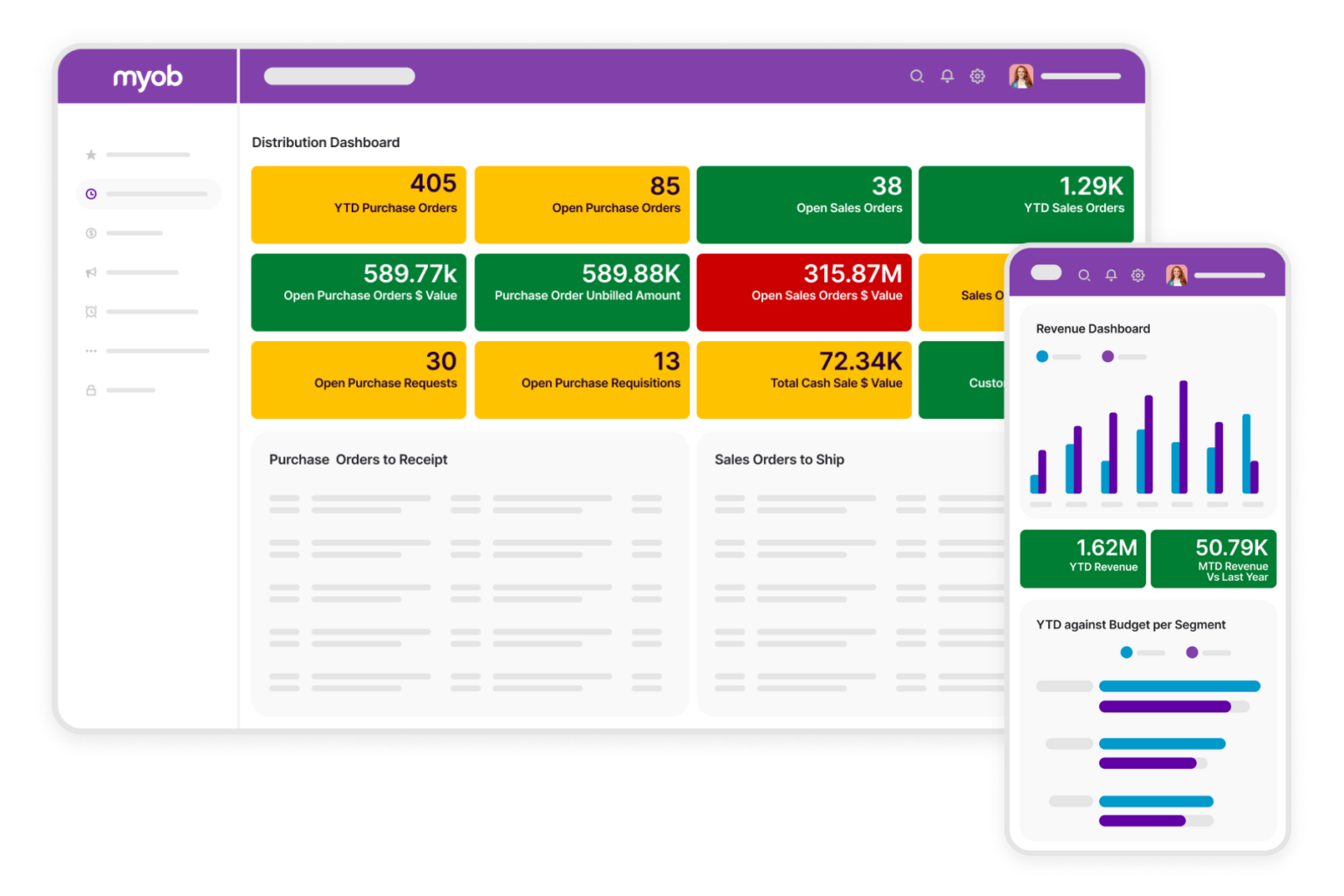Open the mobile avatar account menu
This screenshot has width=1344, height=896.
pos(1176,274)
